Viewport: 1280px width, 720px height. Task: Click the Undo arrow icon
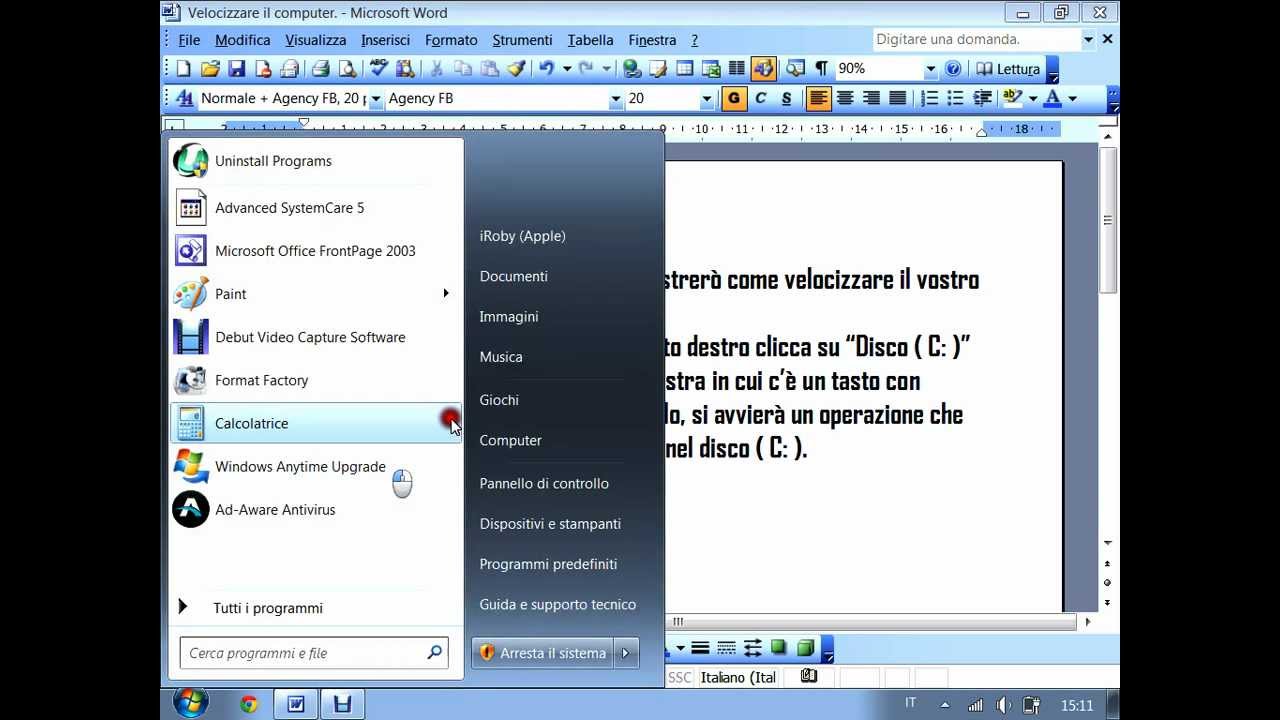546,69
